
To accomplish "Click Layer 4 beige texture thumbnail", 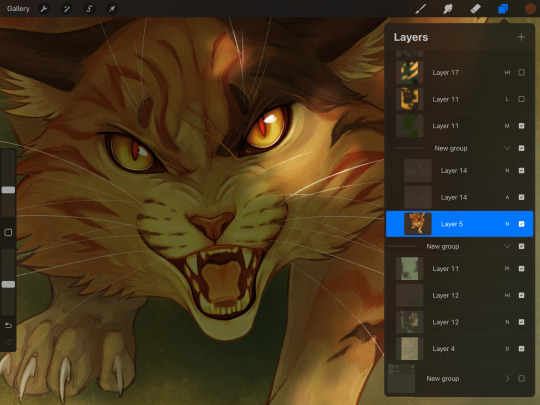I will [x=409, y=349].
